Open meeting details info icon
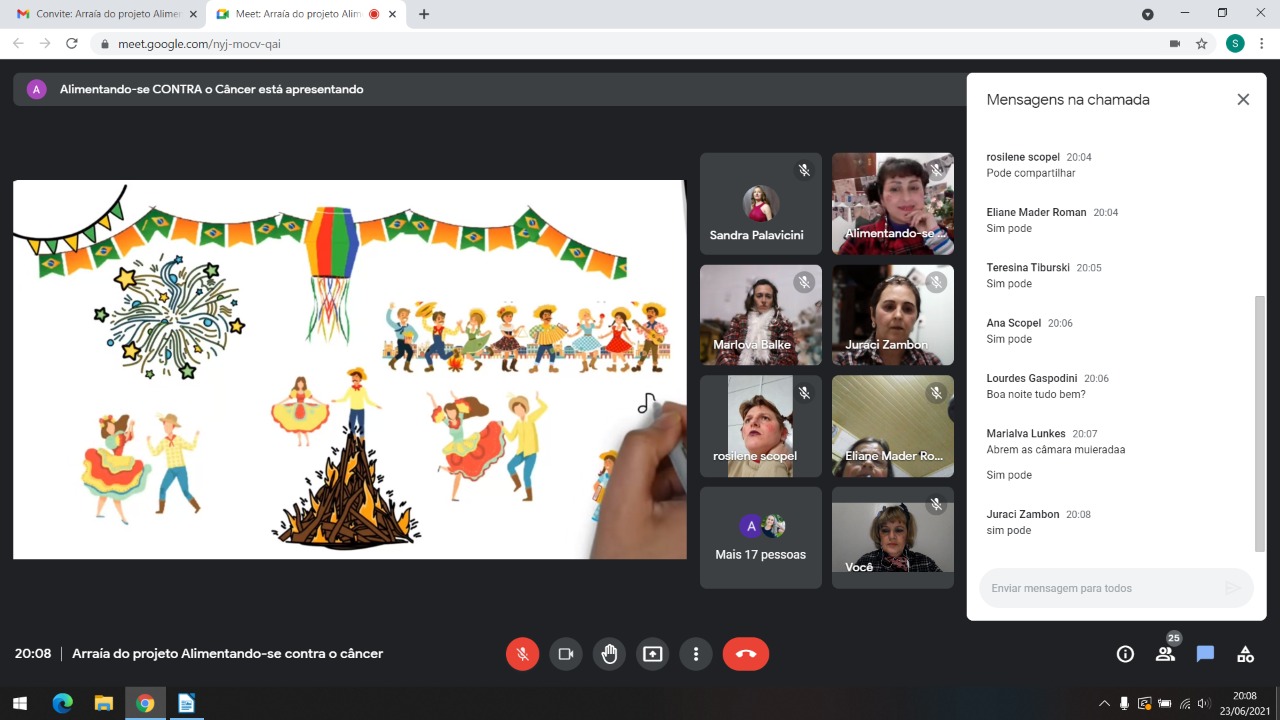The height and width of the screenshot is (720, 1280). (x=1125, y=654)
